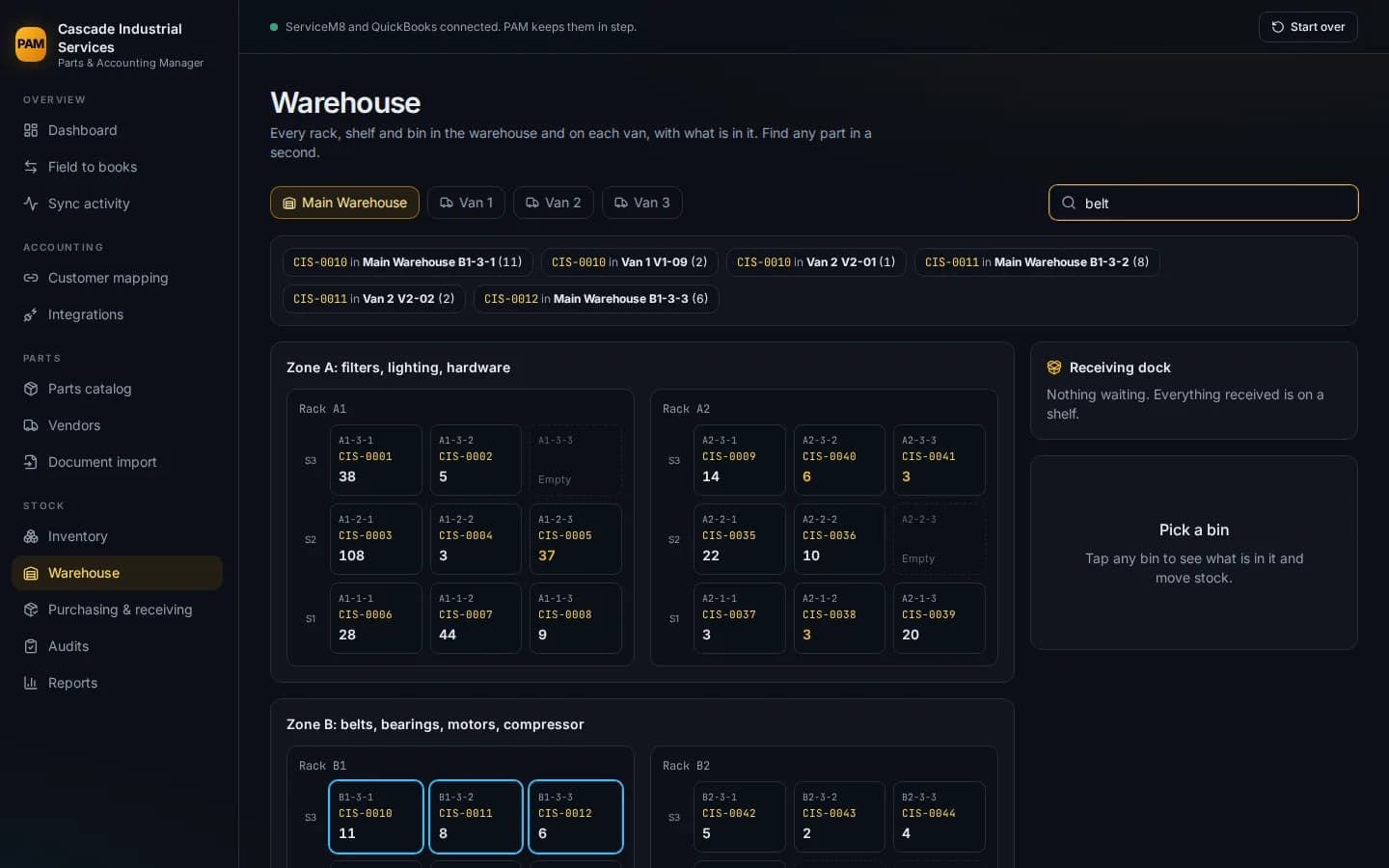Select bin A2-1-3 with CIS-0039
1389x868 pixels.
tap(940, 618)
